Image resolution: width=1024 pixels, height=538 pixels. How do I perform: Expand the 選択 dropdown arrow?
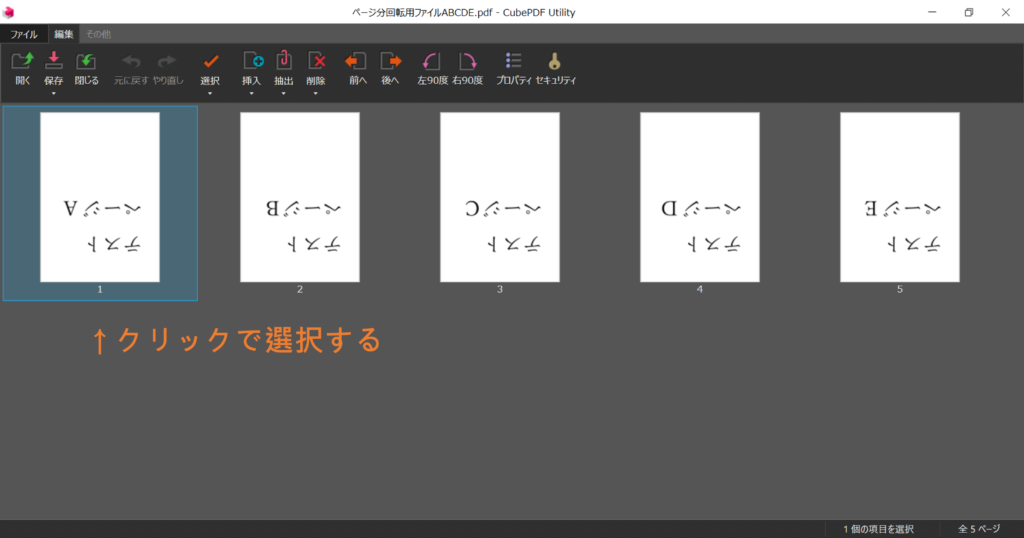pyautogui.click(x=210, y=94)
